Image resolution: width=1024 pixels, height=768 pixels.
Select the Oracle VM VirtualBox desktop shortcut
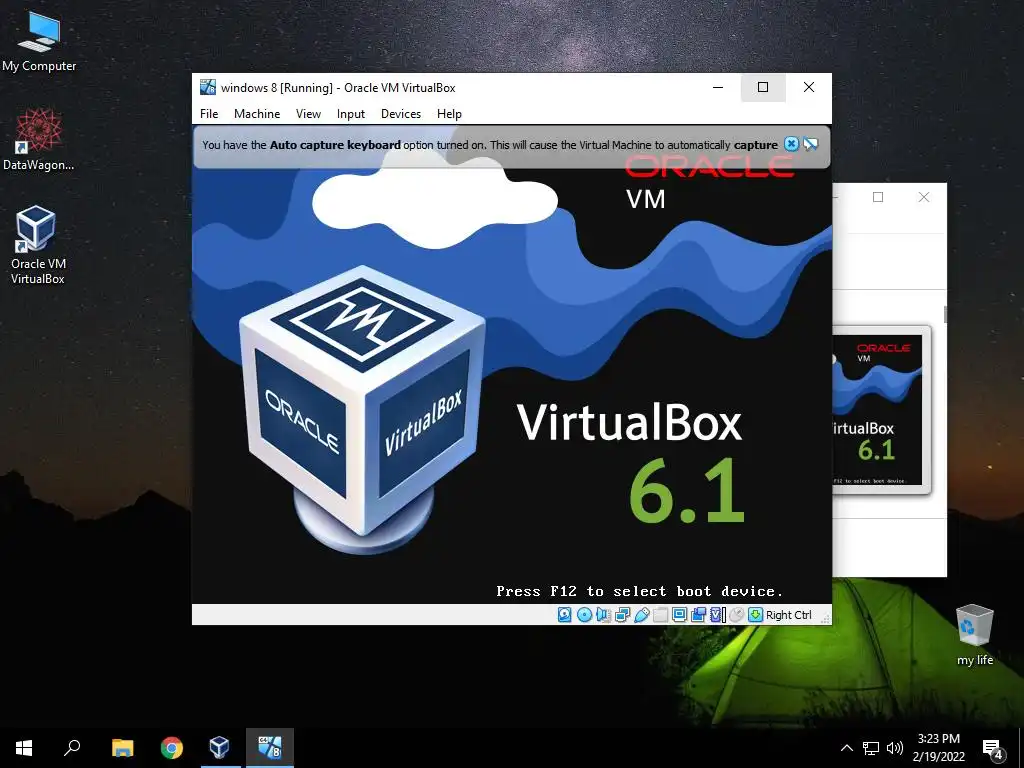pyautogui.click(x=37, y=246)
